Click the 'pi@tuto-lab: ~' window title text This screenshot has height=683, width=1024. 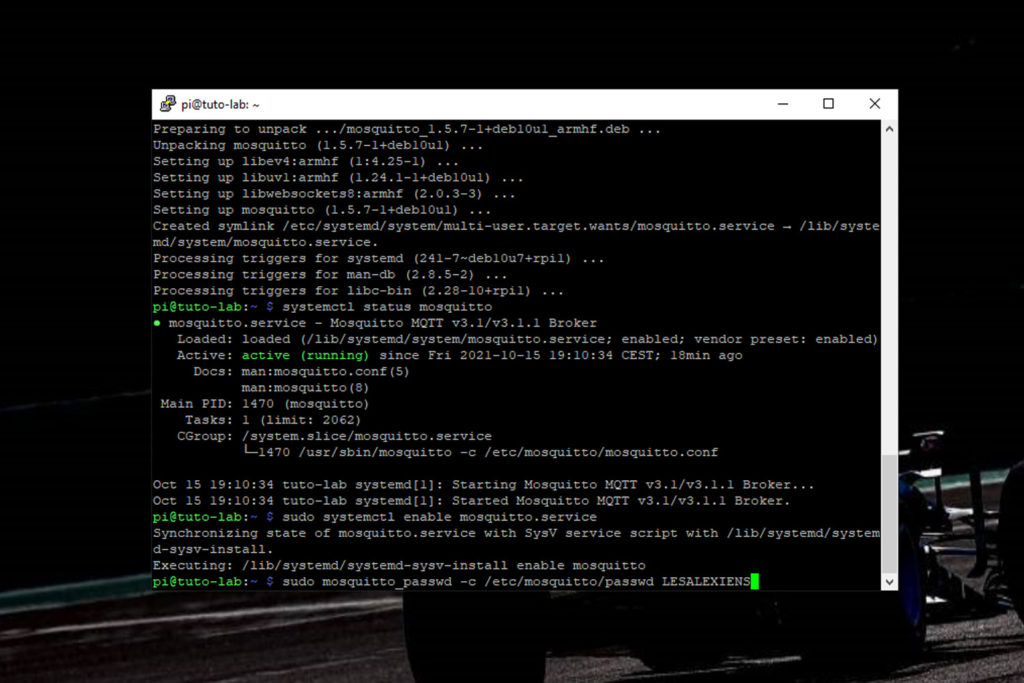pyautogui.click(x=220, y=104)
